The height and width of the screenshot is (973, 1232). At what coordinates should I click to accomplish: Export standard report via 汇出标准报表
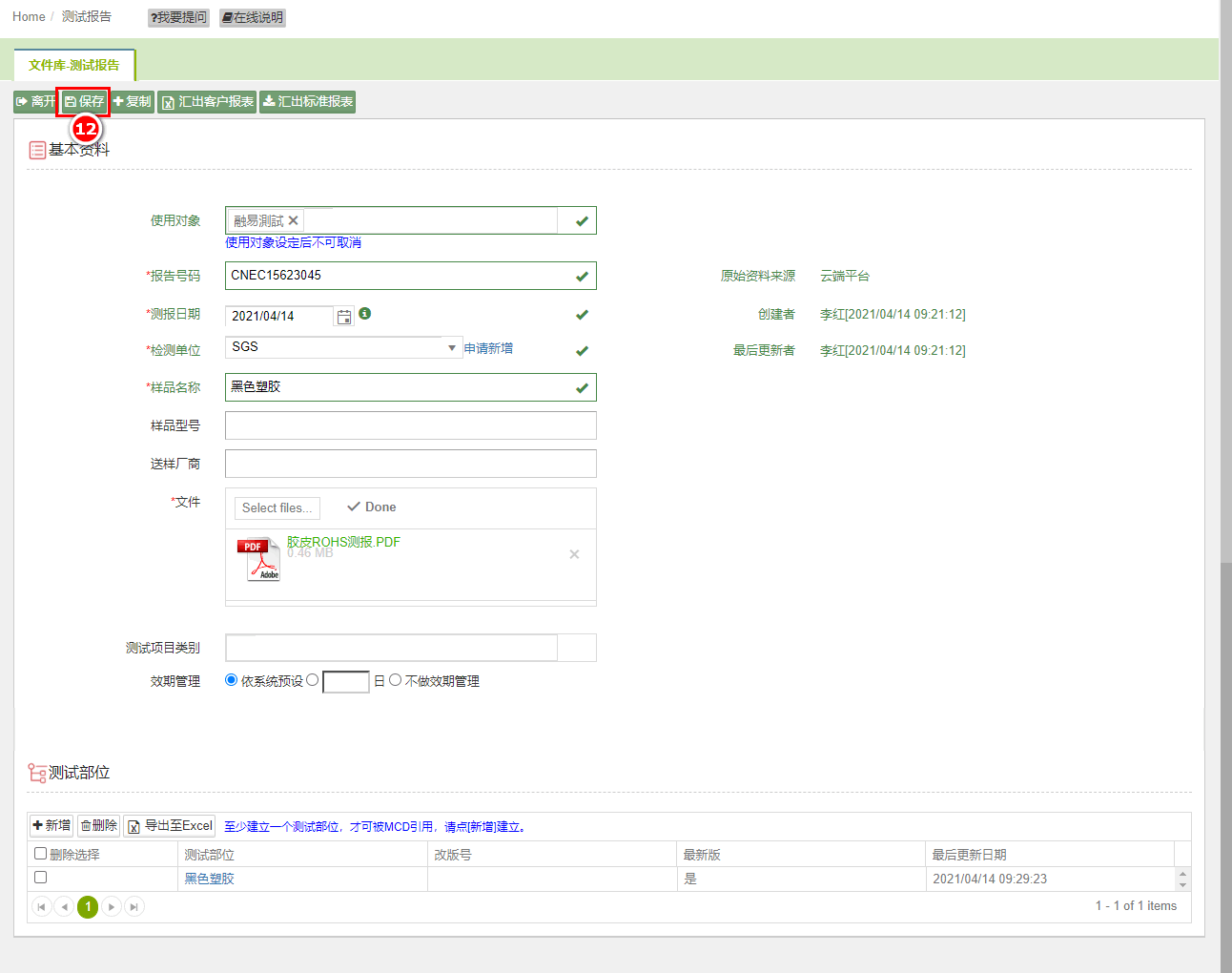point(308,102)
